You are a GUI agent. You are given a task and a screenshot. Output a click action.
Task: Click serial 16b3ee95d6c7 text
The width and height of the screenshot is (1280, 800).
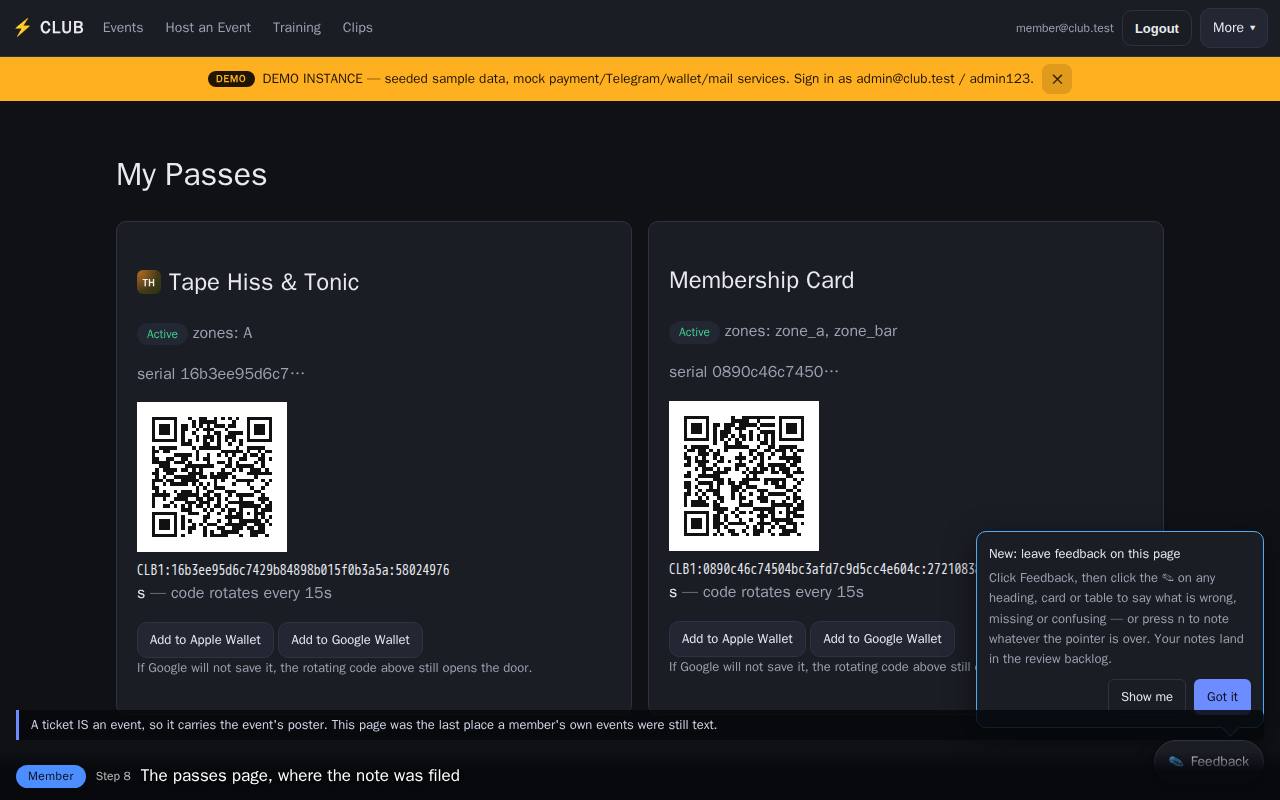pos(221,374)
